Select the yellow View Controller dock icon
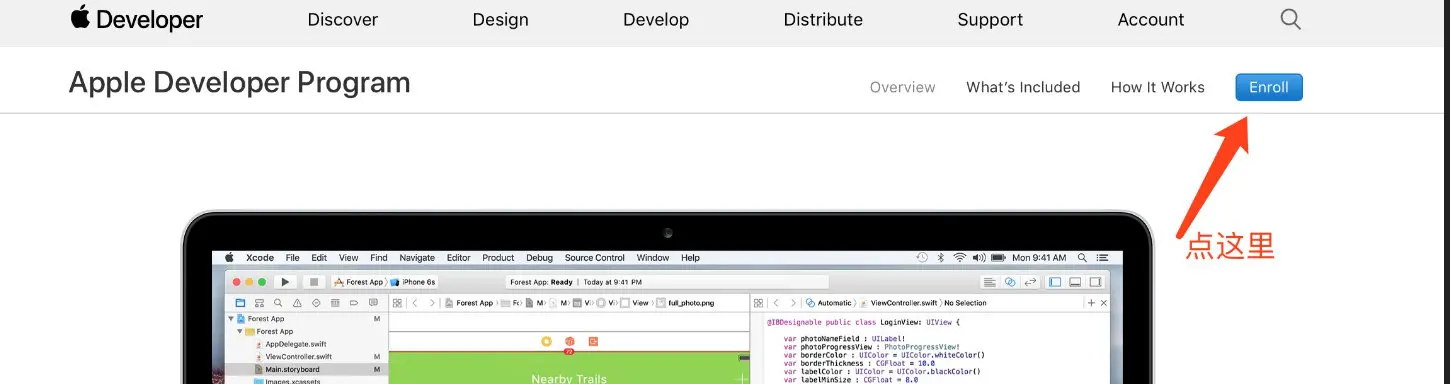 click(x=546, y=341)
